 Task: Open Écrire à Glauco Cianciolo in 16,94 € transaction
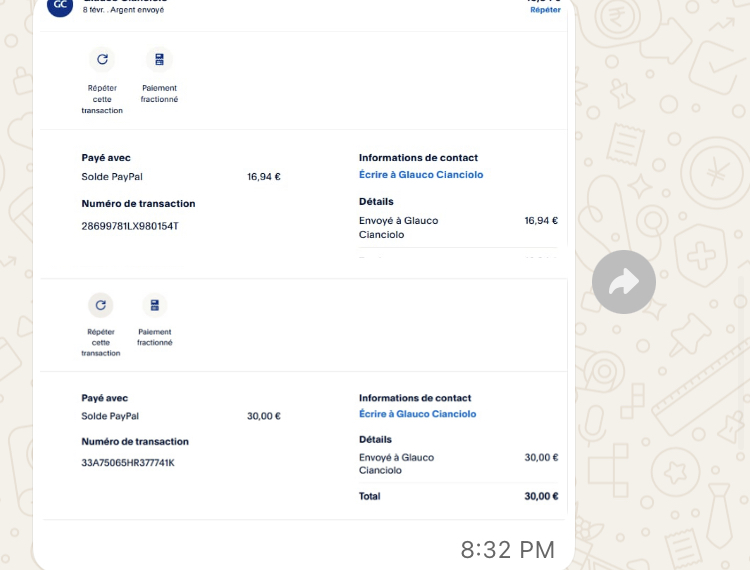click(420, 174)
